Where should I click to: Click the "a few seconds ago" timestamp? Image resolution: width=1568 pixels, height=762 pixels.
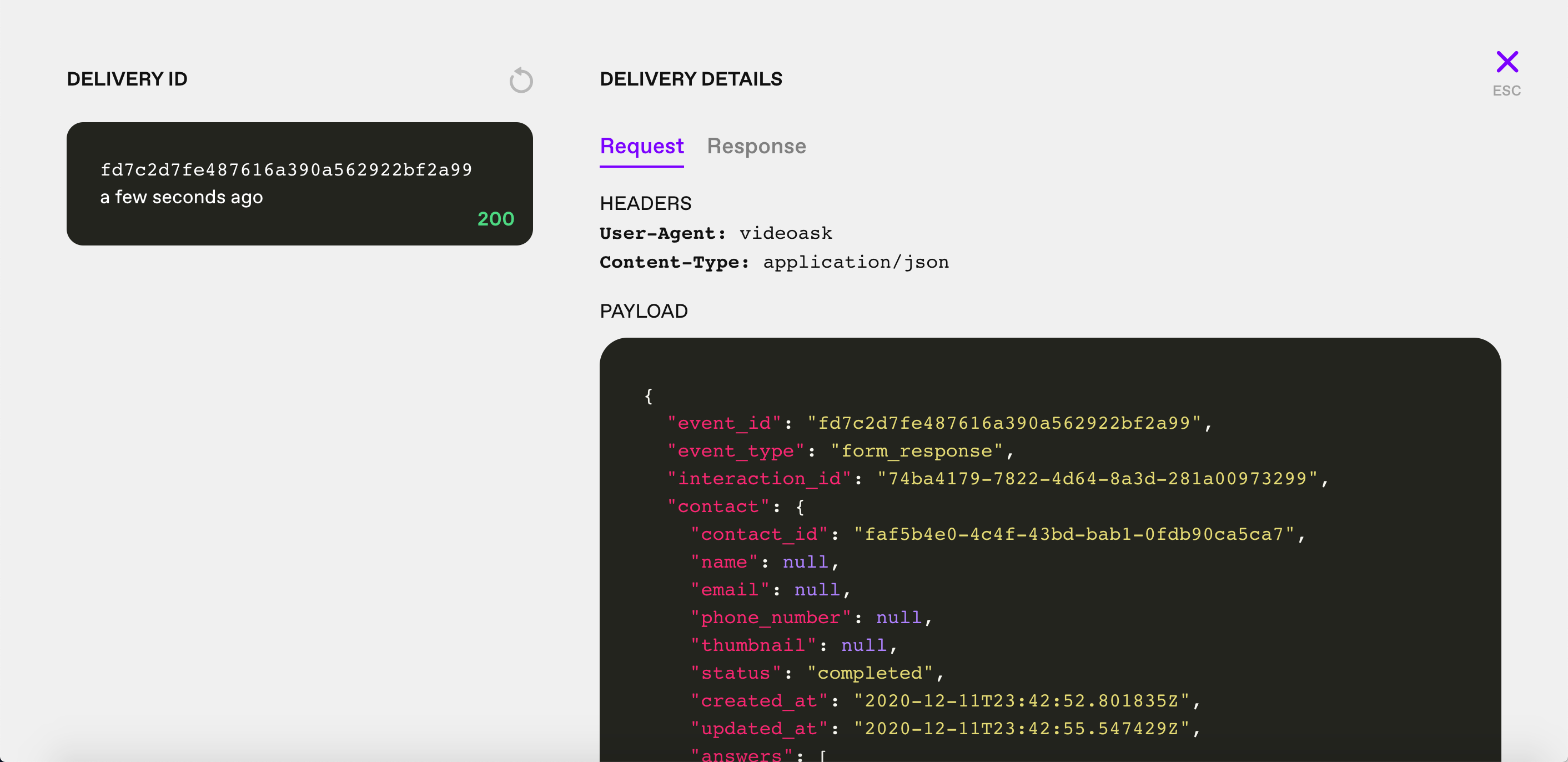point(182,197)
